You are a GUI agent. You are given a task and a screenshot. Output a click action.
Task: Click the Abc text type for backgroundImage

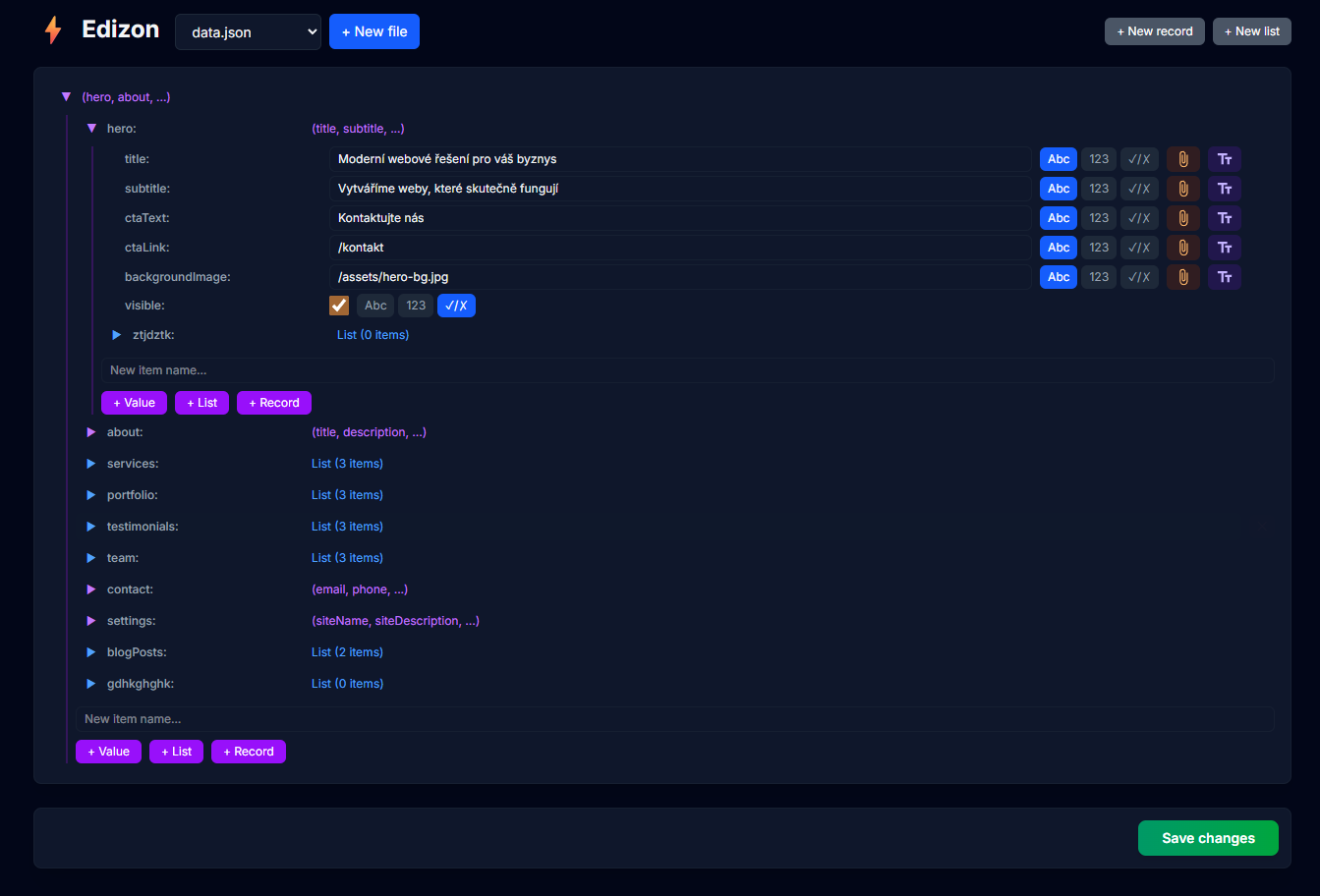tap(1059, 277)
